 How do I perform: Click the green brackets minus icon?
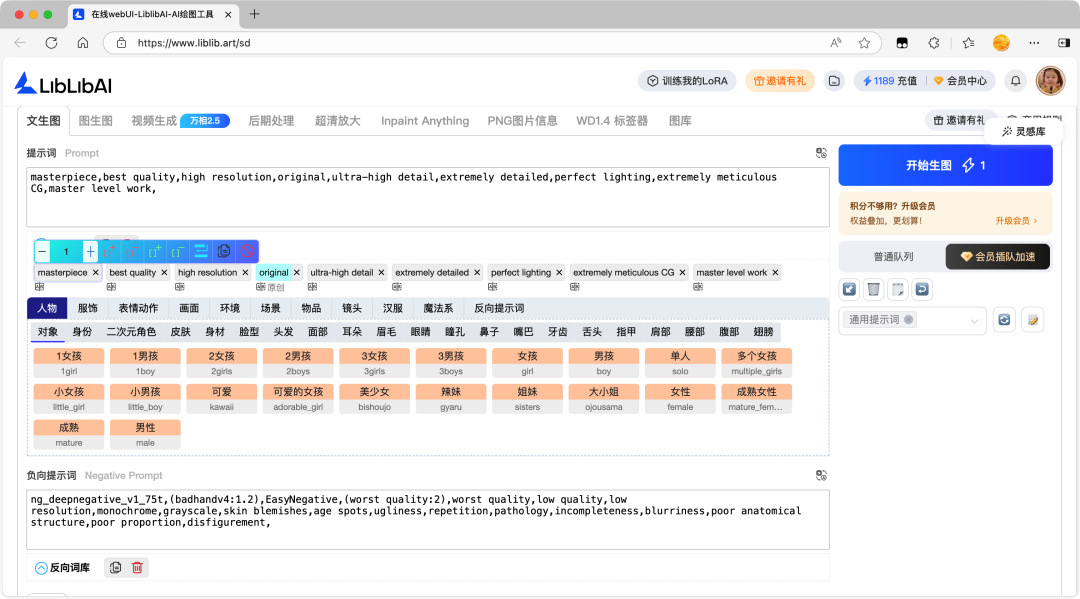click(178, 251)
